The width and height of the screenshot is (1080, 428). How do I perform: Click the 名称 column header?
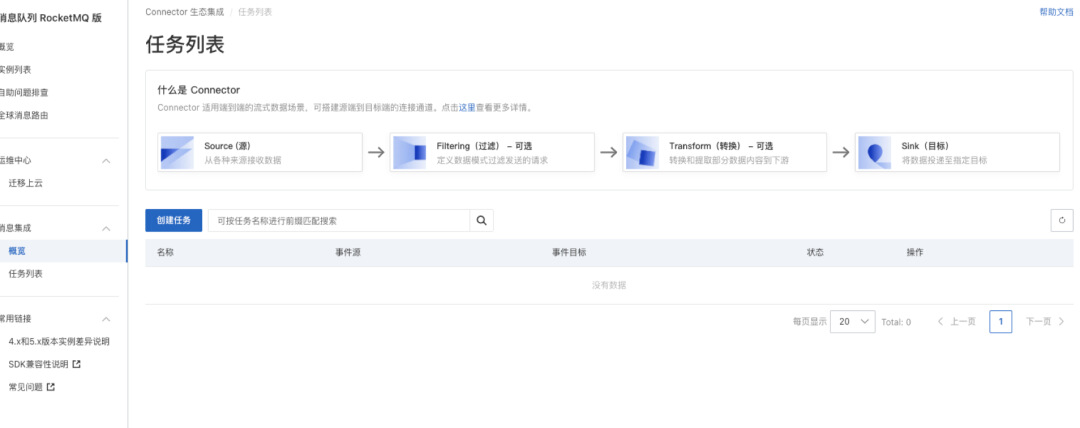pyautogui.click(x=165, y=253)
